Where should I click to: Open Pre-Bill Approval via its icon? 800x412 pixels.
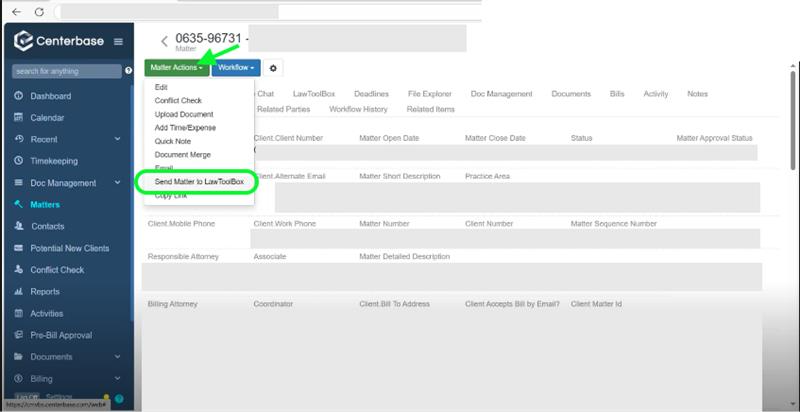click(19, 335)
